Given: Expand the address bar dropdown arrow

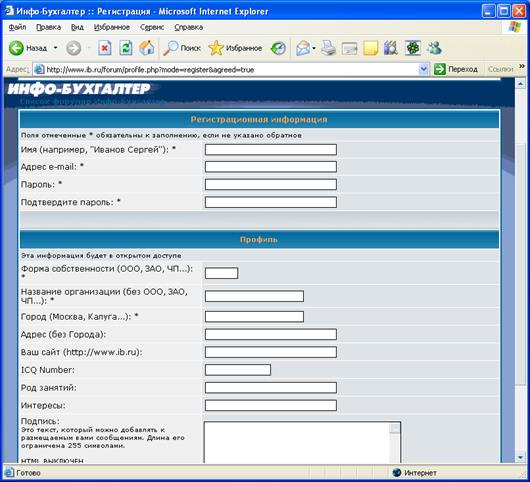Looking at the screenshot, I should [423, 69].
